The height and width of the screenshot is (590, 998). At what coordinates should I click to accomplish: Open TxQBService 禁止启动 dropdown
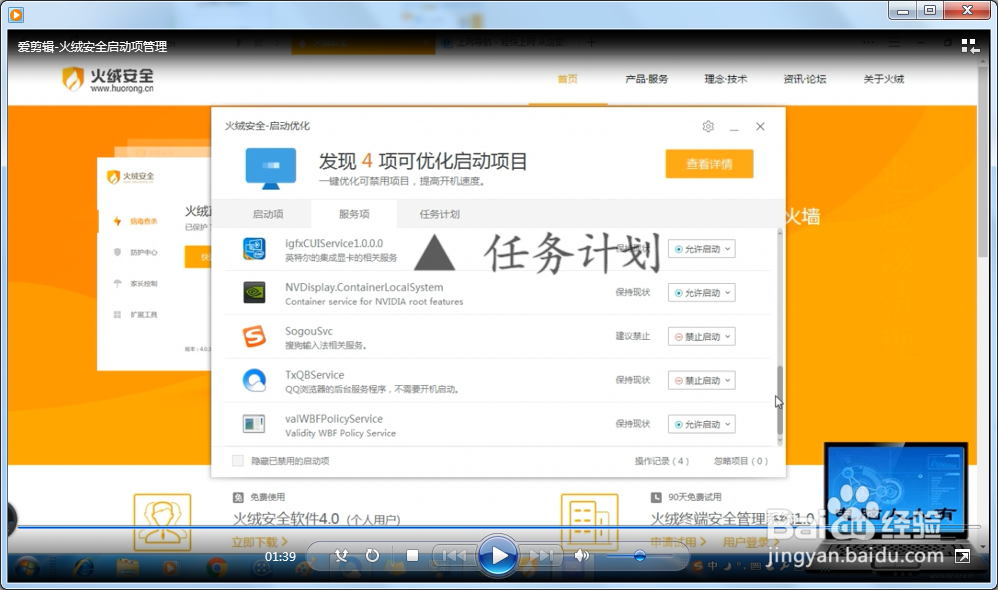(701, 381)
